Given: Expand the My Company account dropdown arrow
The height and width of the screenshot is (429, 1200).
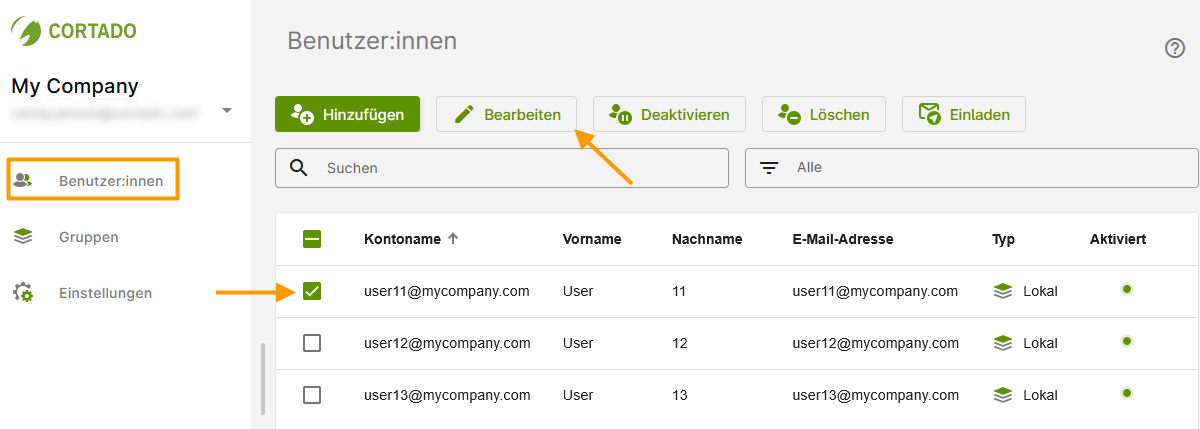Looking at the screenshot, I should pos(227,110).
